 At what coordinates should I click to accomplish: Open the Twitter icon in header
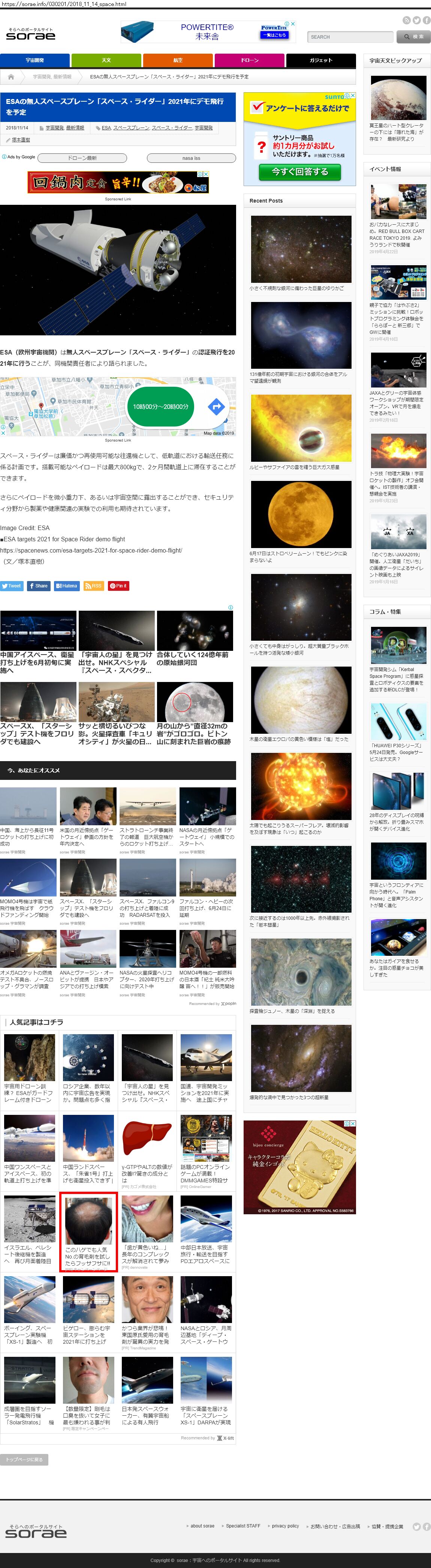[417, 20]
